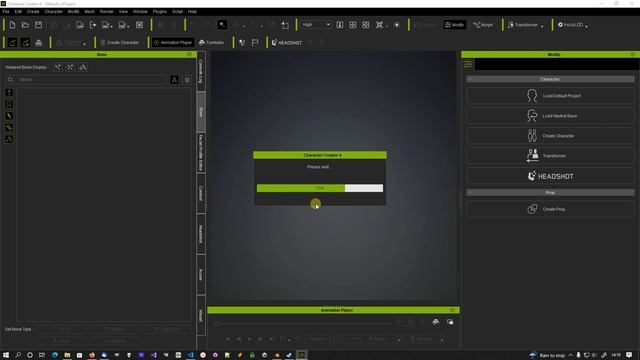Click the Modify panel sliders tab icon

[x=468, y=64]
